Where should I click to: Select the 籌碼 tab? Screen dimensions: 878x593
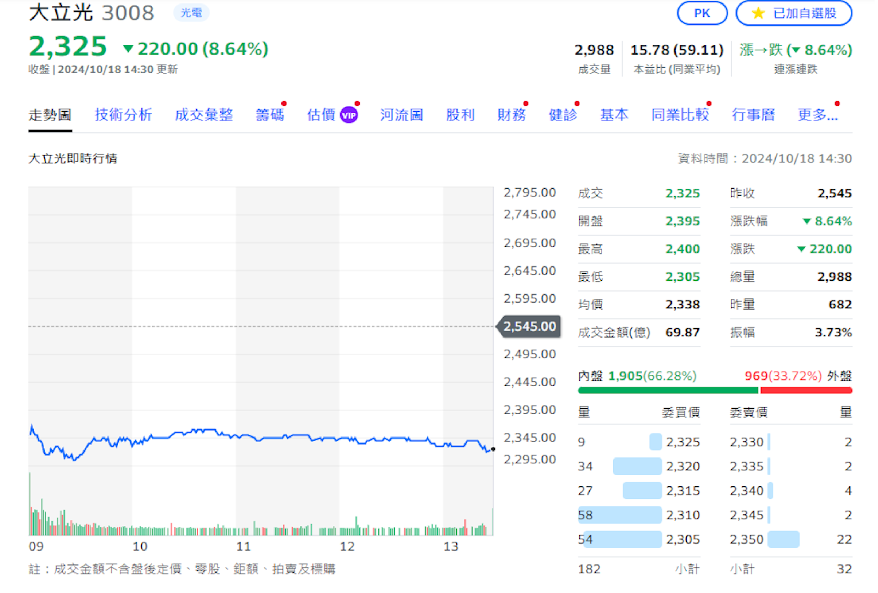270,115
